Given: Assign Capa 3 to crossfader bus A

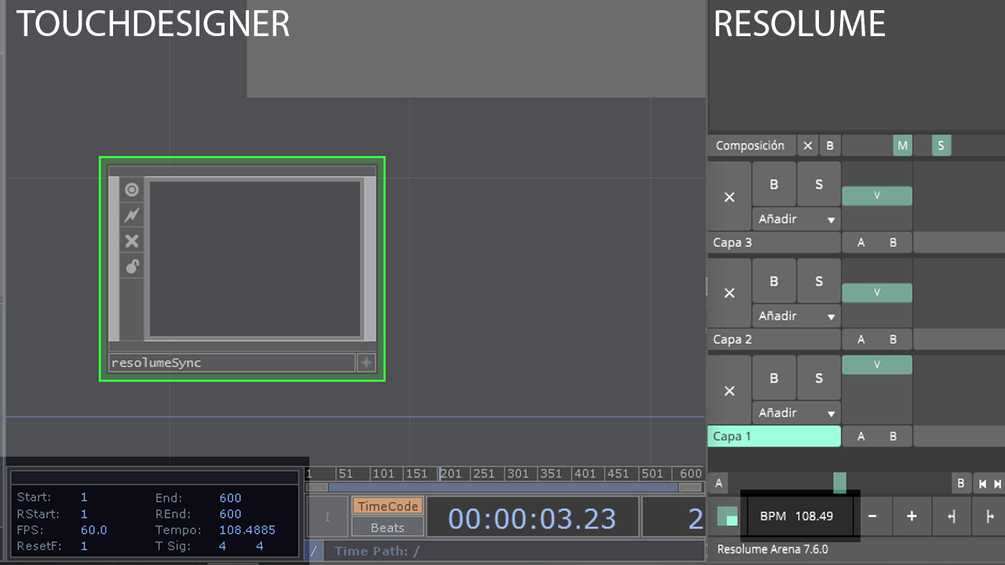Looking at the screenshot, I should coord(861,243).
